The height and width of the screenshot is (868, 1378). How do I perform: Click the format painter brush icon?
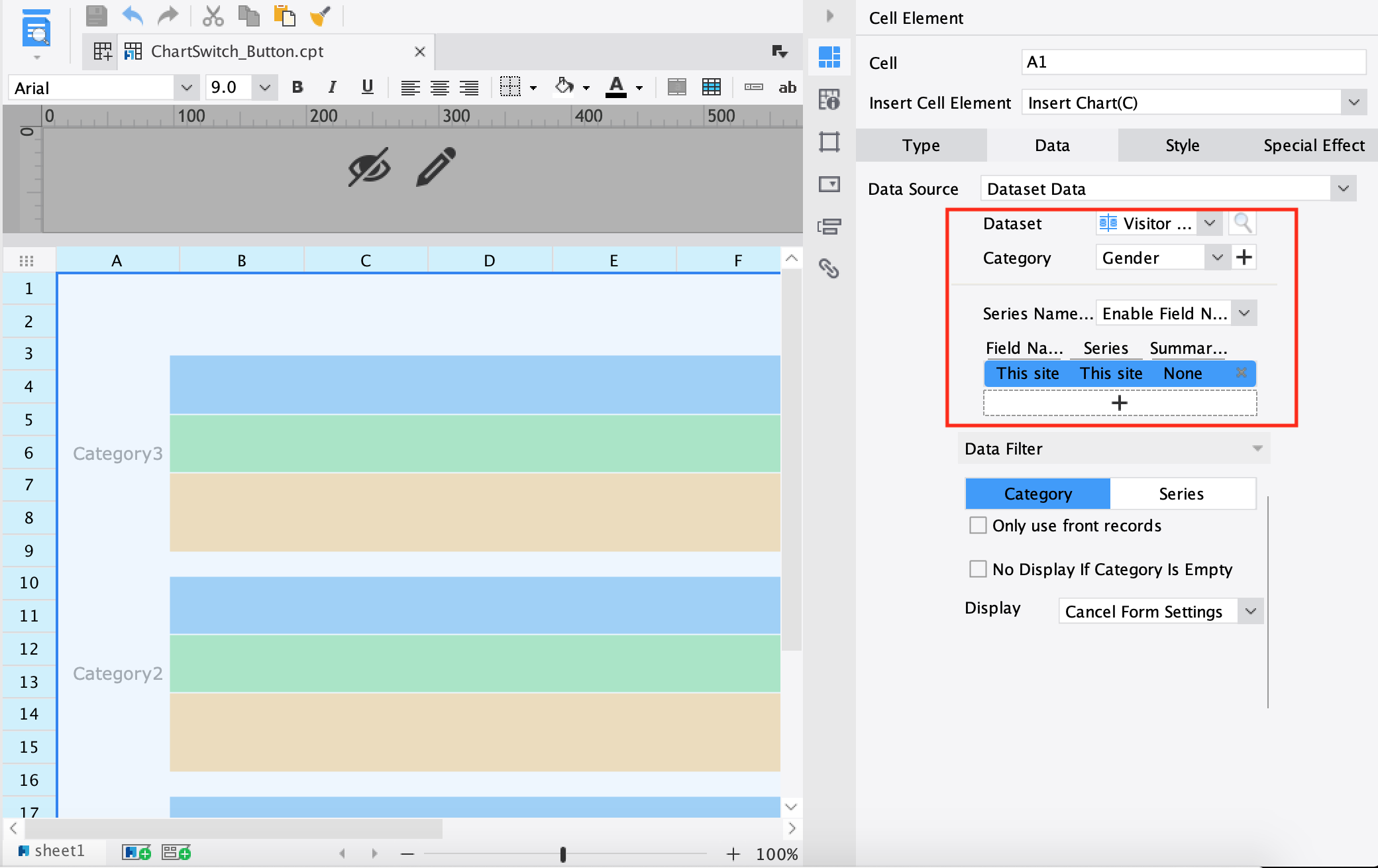pos(320,16)
